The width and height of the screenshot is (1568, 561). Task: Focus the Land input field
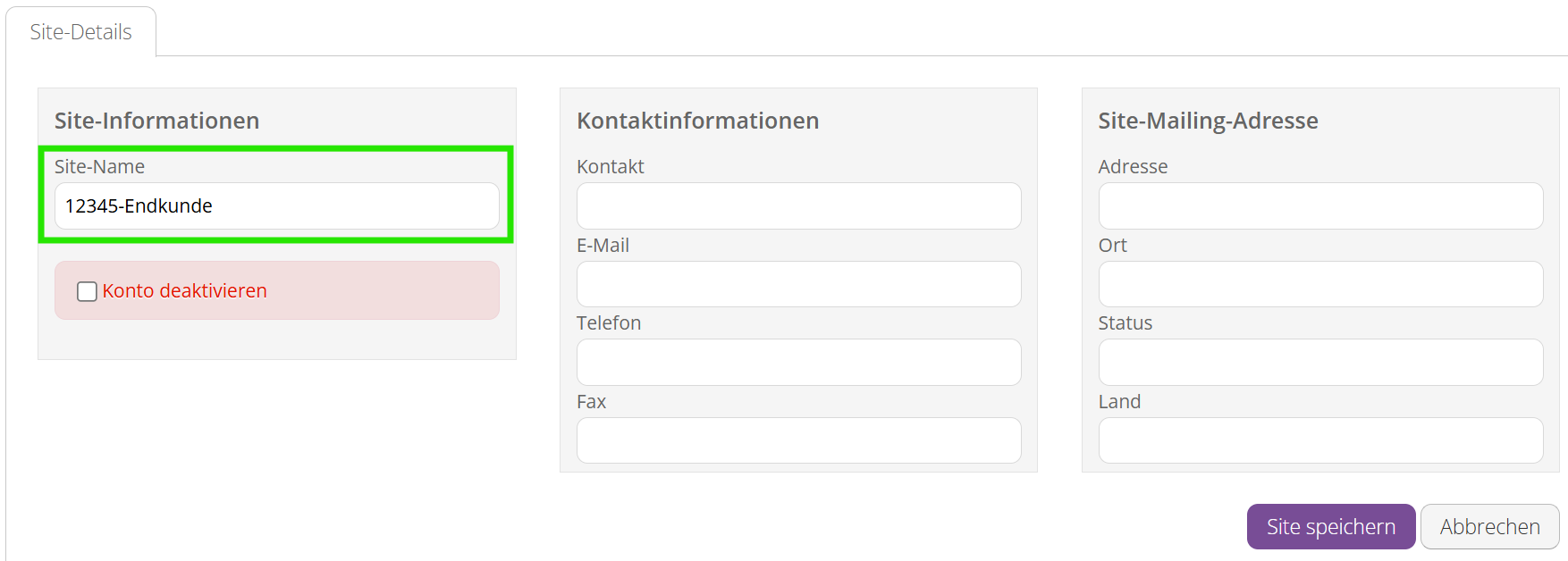coord(1320,440)
